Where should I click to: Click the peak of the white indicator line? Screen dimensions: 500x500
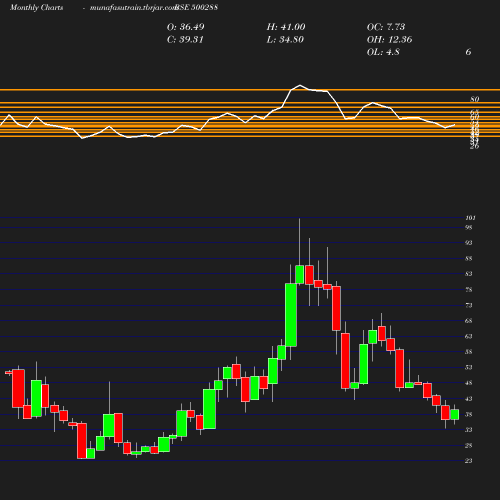pyautogui.click(x=300, y=85)
